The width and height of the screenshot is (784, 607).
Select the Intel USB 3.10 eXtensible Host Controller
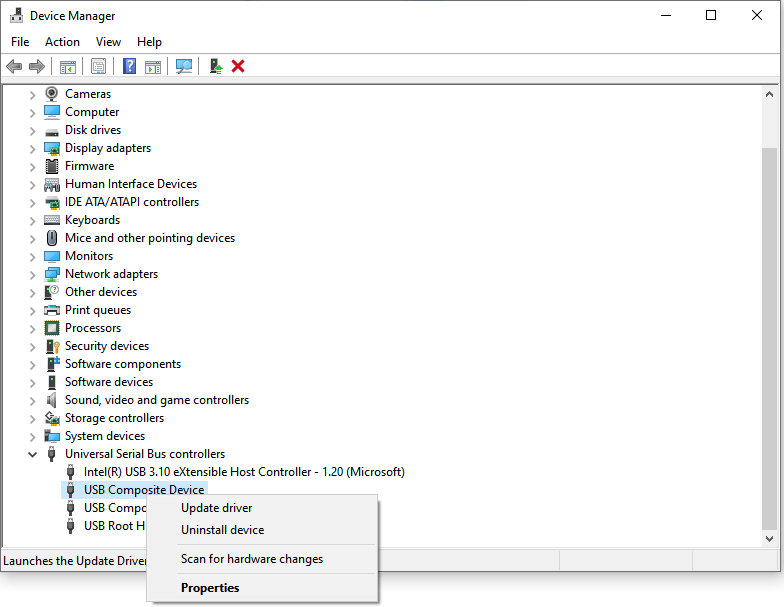(x=244, y=472)
